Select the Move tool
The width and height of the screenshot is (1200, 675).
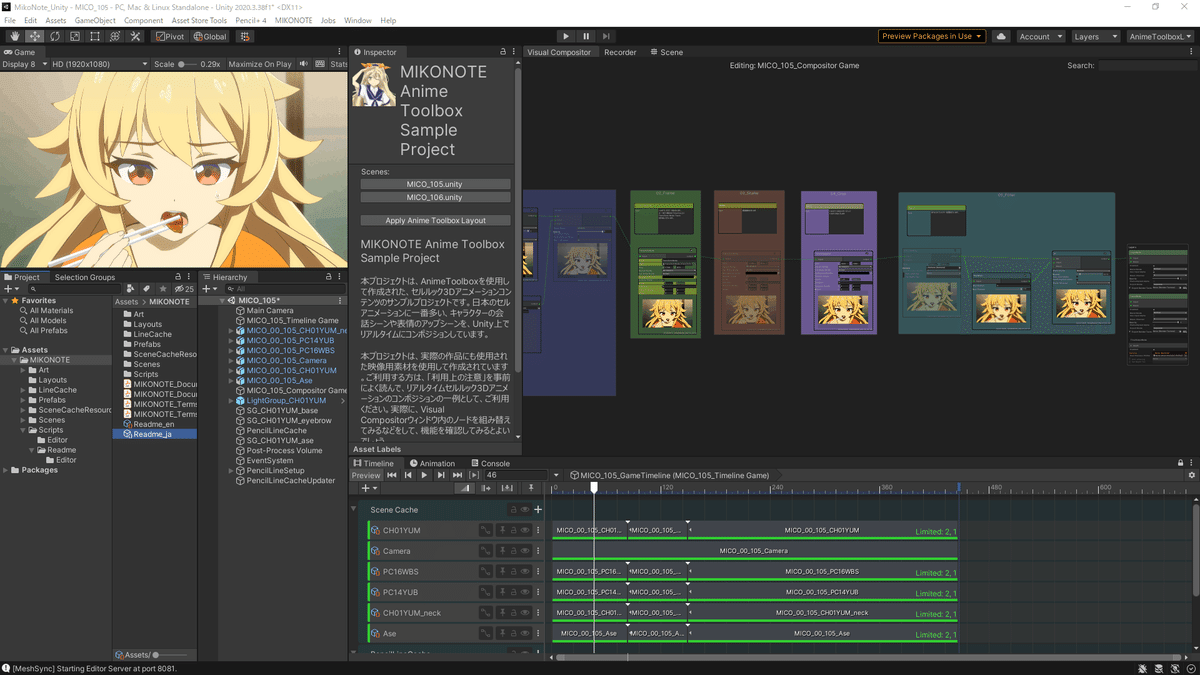[x=34, y=36]
